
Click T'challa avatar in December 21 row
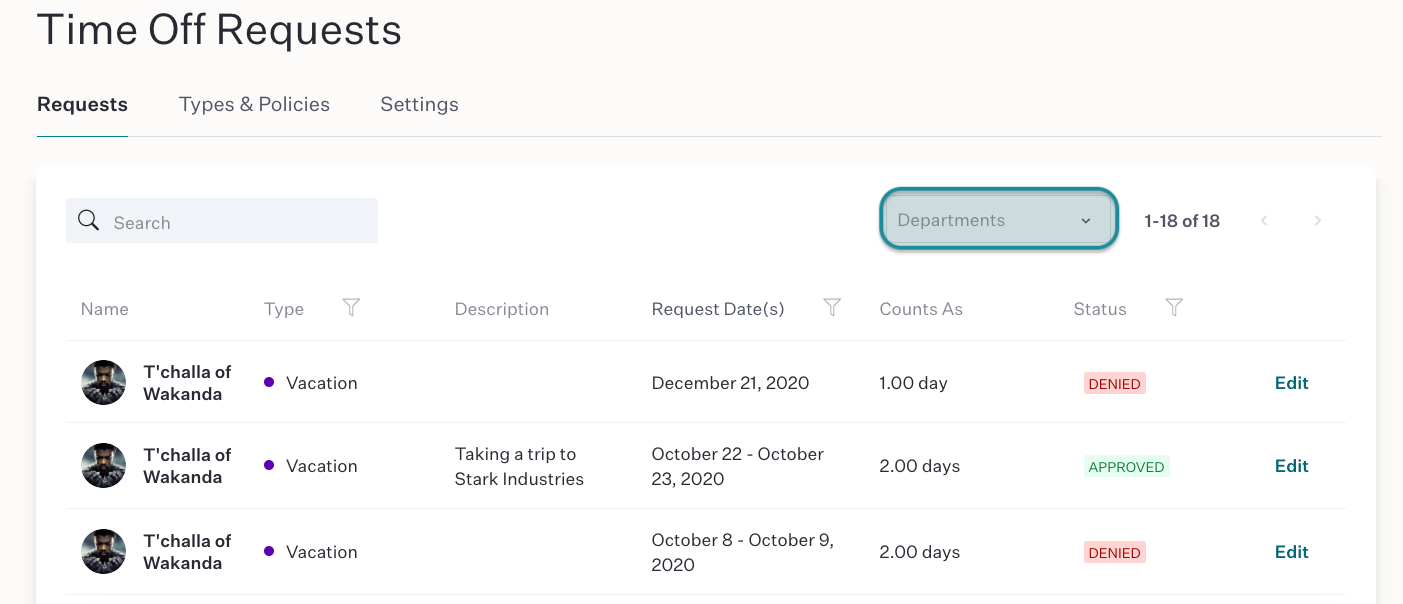pos(103,383)
